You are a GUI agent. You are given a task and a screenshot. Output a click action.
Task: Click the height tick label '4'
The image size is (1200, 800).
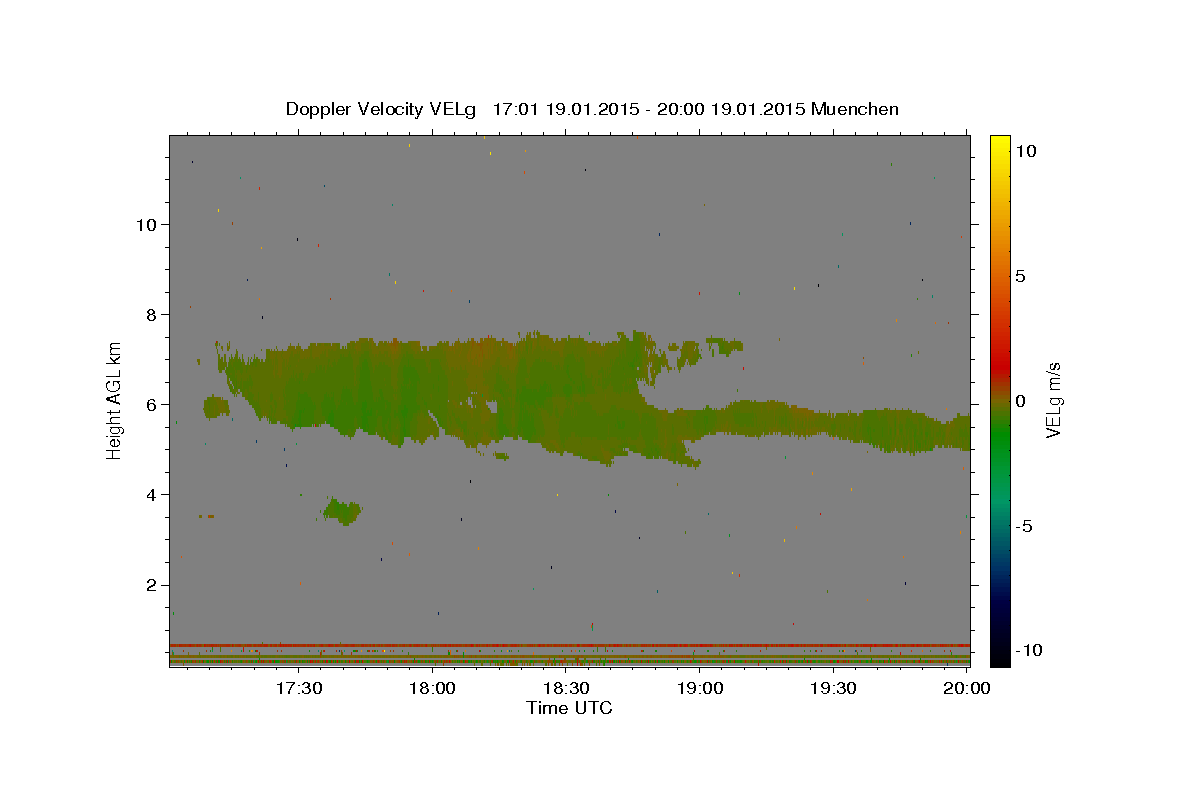click(x=152, y=494)
